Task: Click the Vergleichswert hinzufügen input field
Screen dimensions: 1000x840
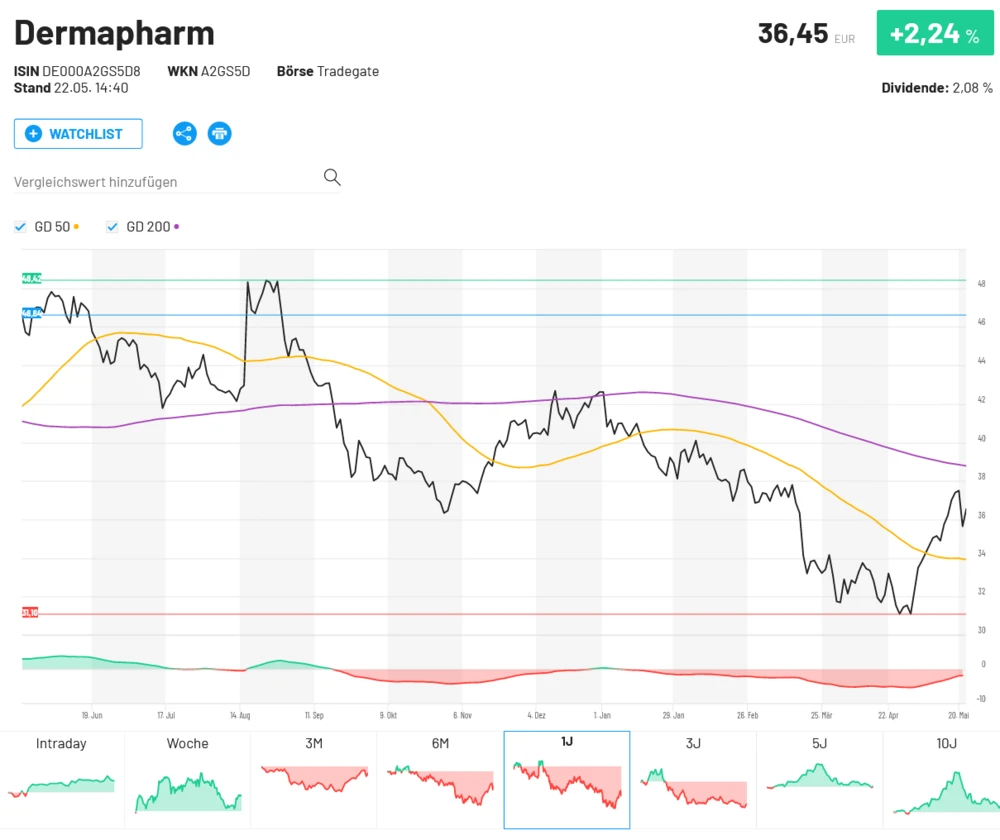Action: pos(160,182)
